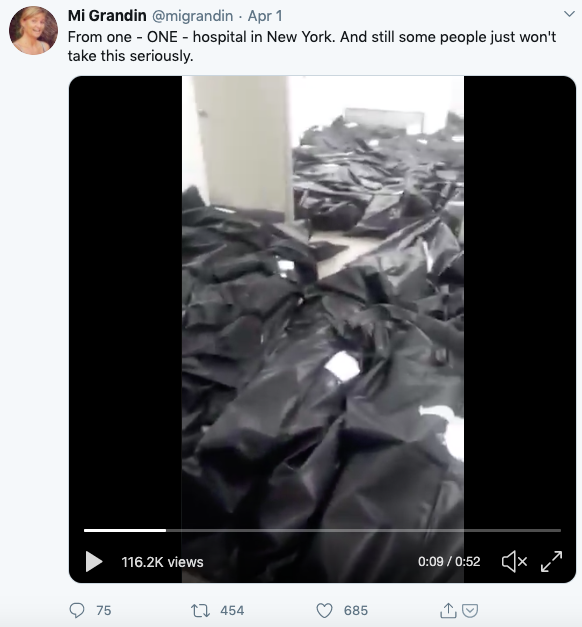Open tweet options chevron menu
Screen dimensions: 582x627
click(x=569, y=14)
